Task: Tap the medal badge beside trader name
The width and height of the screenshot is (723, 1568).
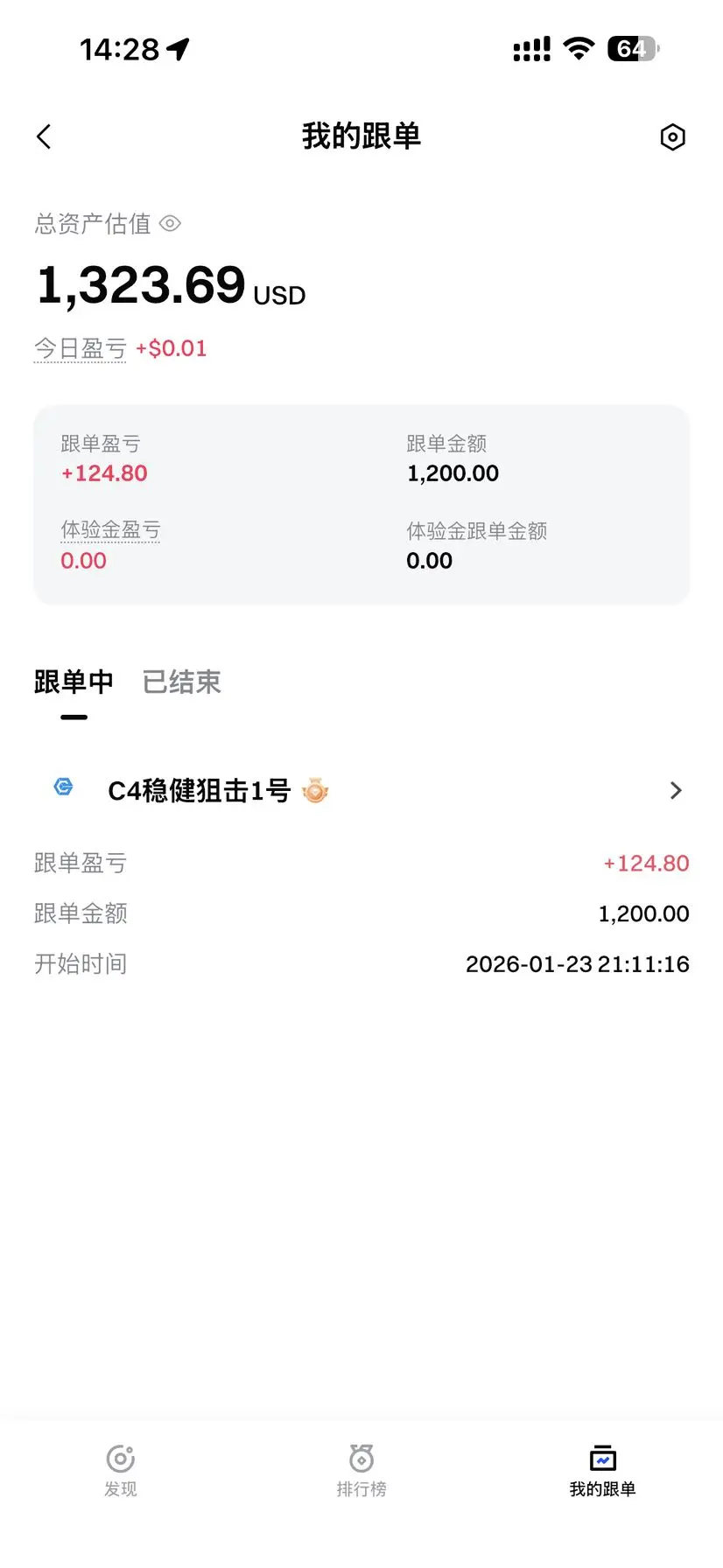Action: click(315, 790)
